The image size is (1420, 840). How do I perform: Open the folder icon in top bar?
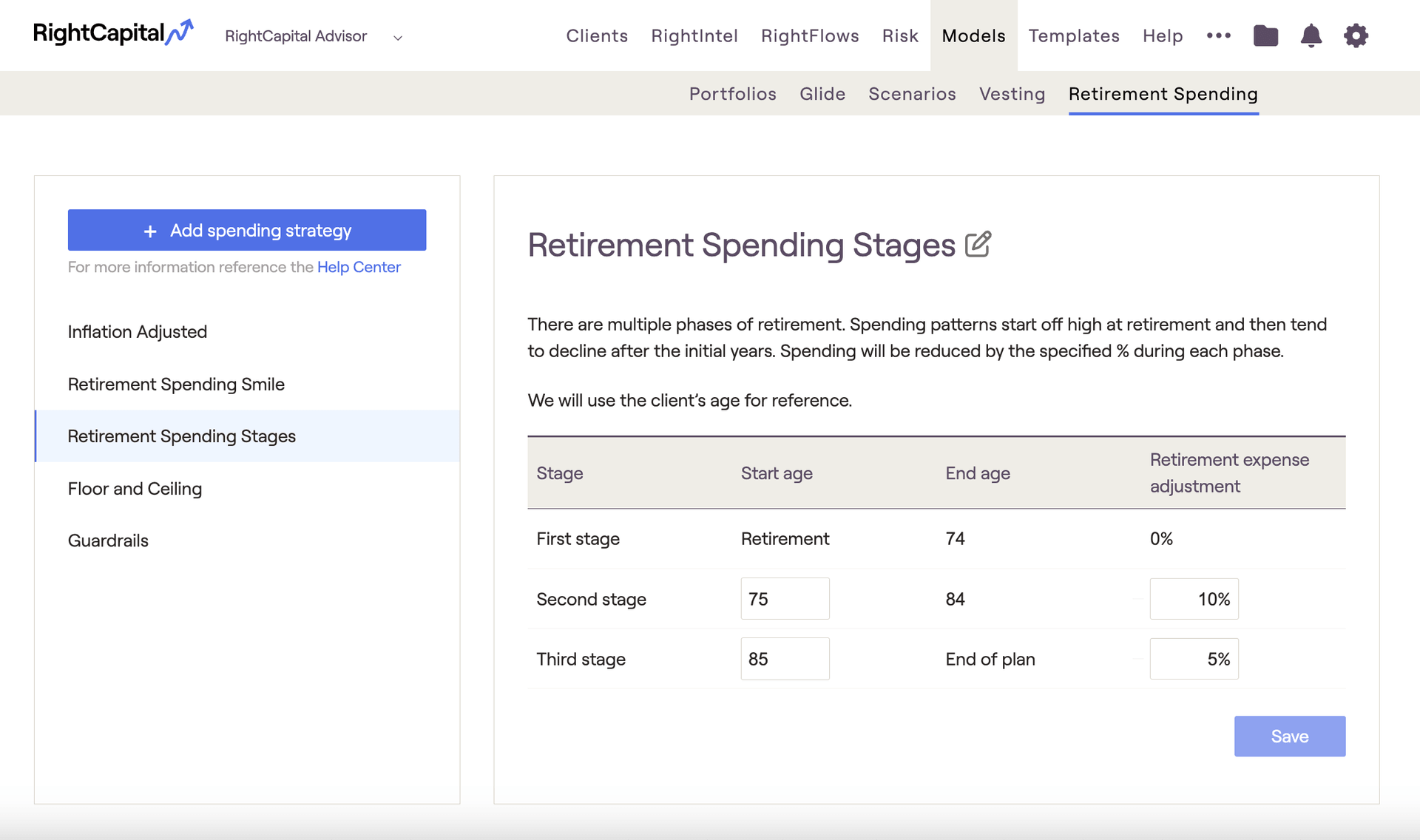click(x=1265, y=35)
